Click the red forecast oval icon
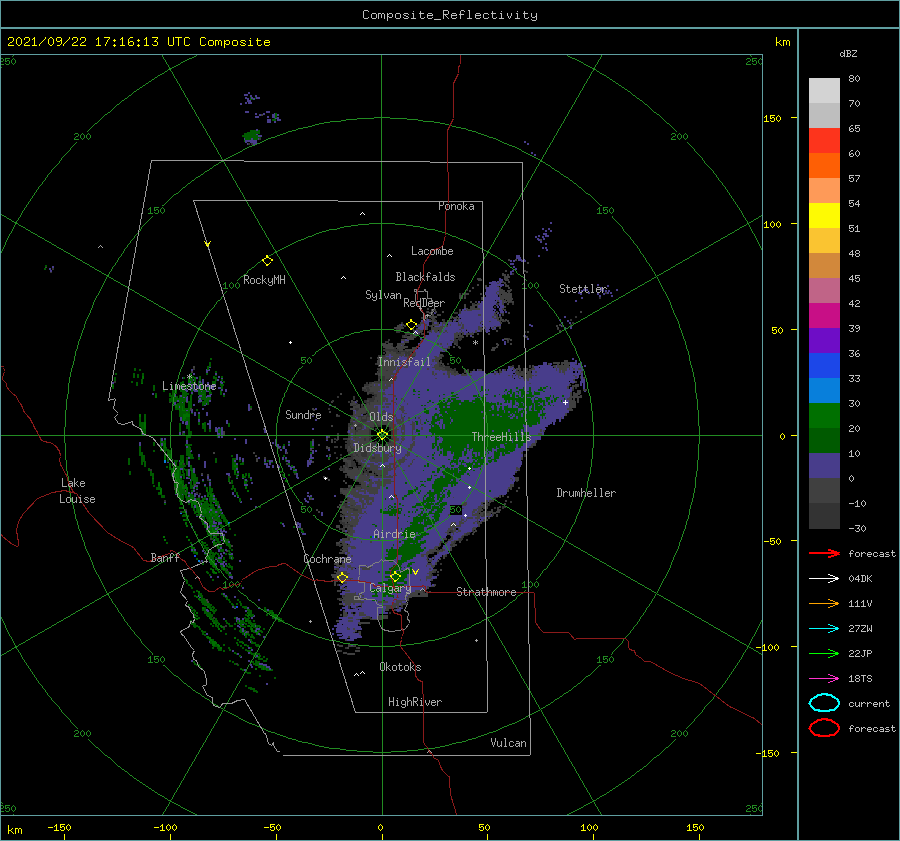This screenshot has width=900, height=841. (x=824, y=728)
